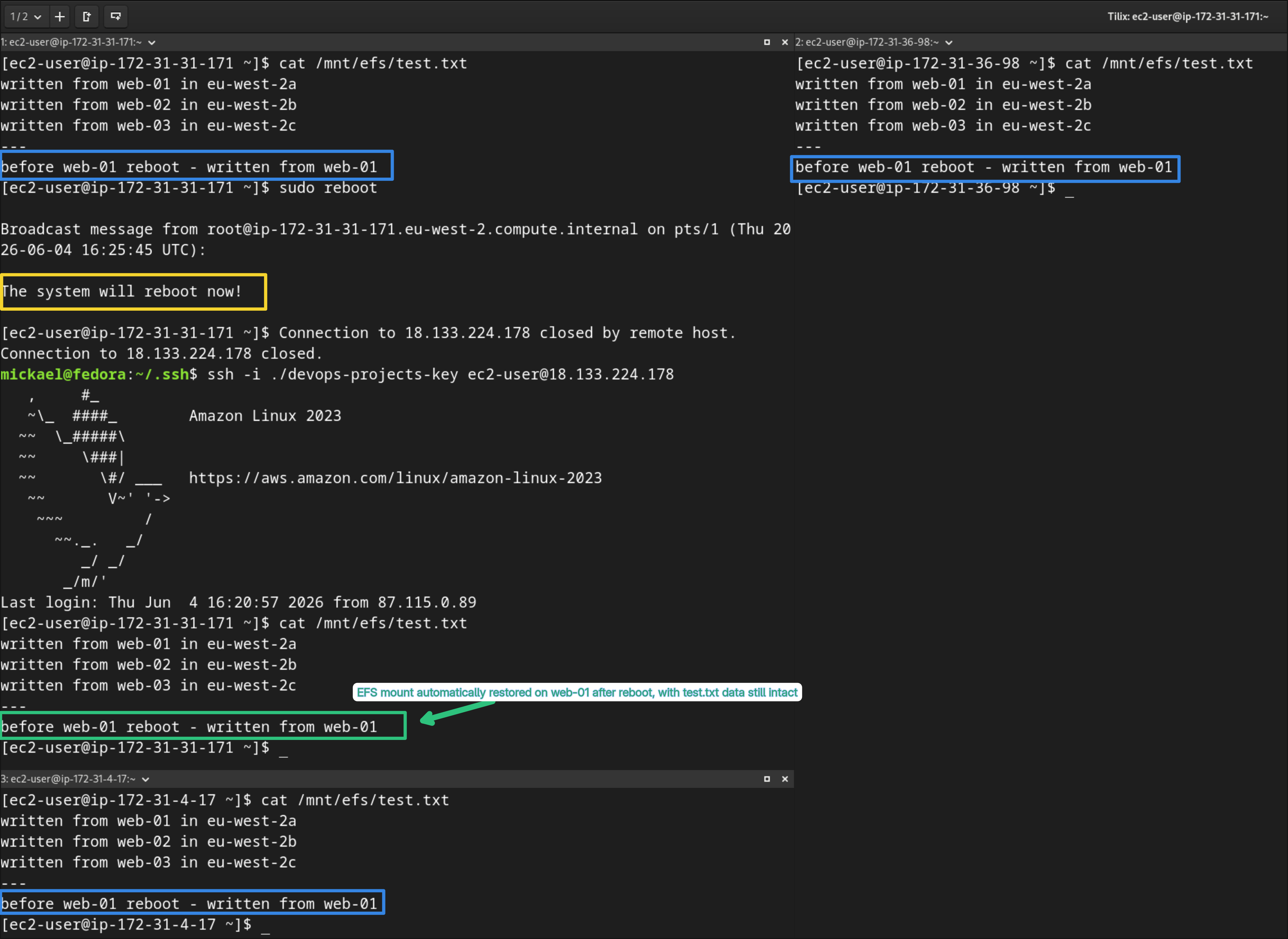Click 'web-03 in eu-west-2c' in terminal 2
Screen dimensions: 1288x939
(x=1001, y=125)
